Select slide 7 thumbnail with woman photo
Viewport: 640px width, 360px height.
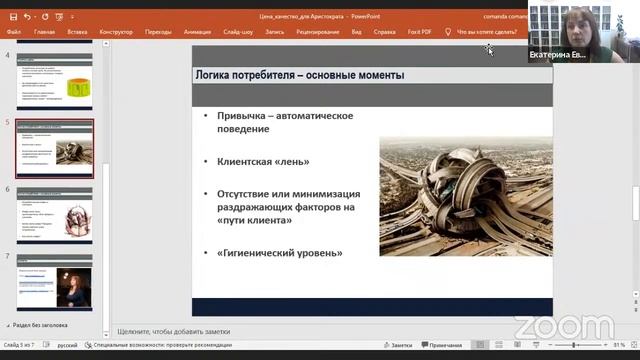click(54, 282)
